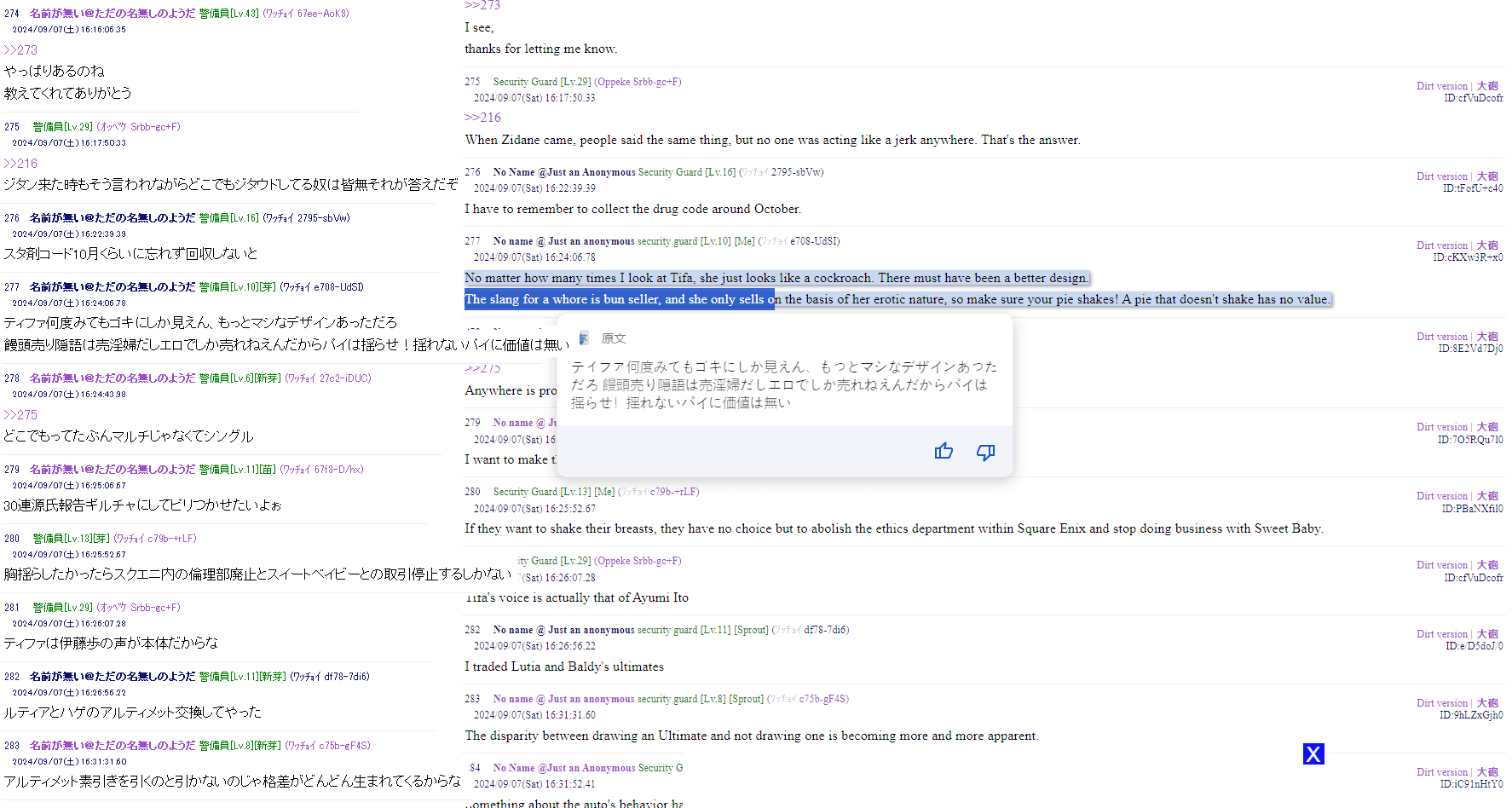Screen dimensions: 1512x808
Task: Click the timestamp 2024/09/07(Sat) 16:22:39.39
Action: coord(534,188)
